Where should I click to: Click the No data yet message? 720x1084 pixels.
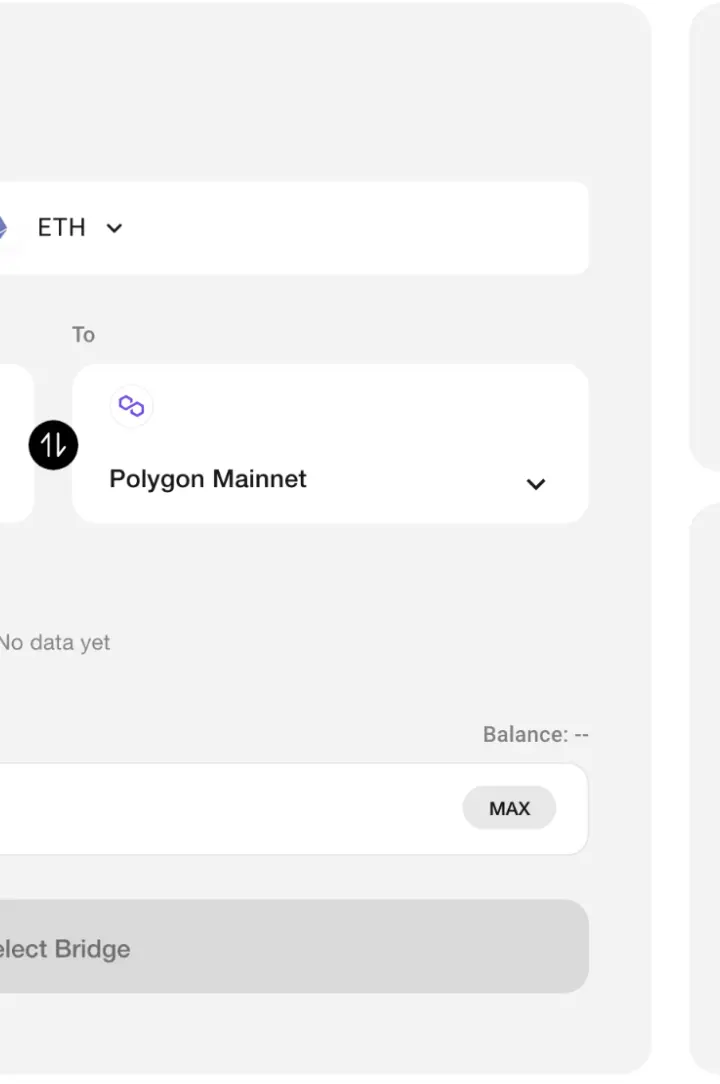point(55,642)
